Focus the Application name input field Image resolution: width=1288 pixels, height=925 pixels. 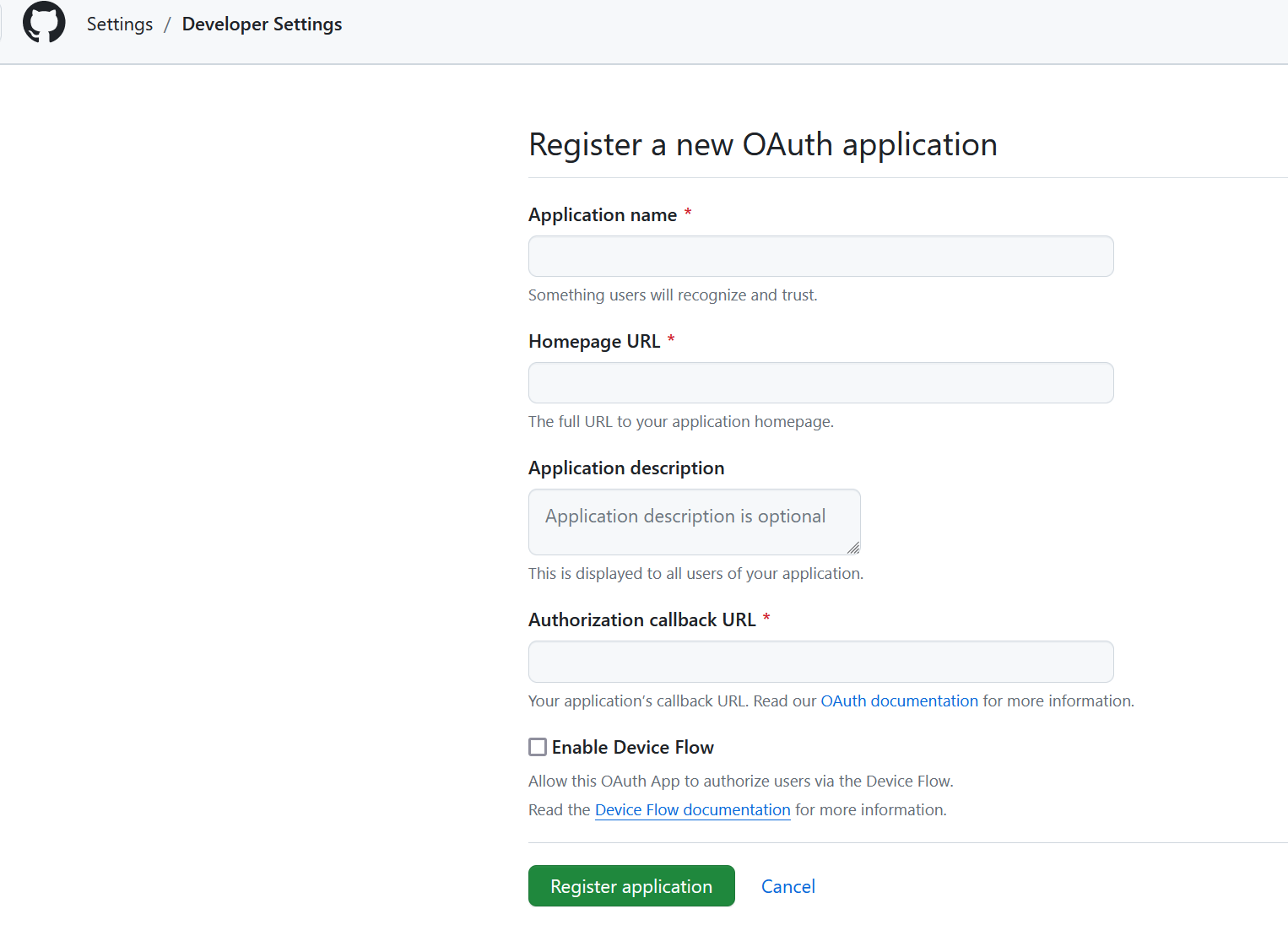click(820, 257)
